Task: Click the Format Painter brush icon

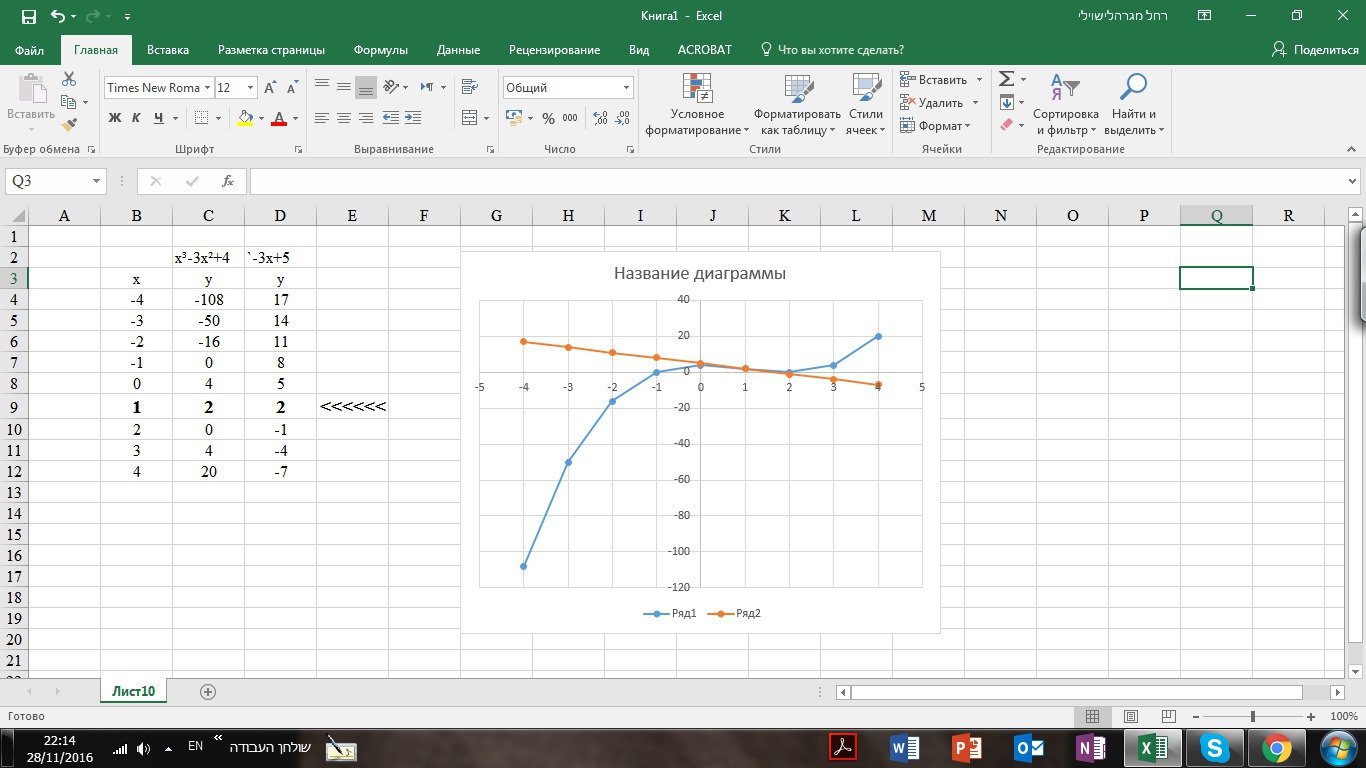Action: [69, 125]
